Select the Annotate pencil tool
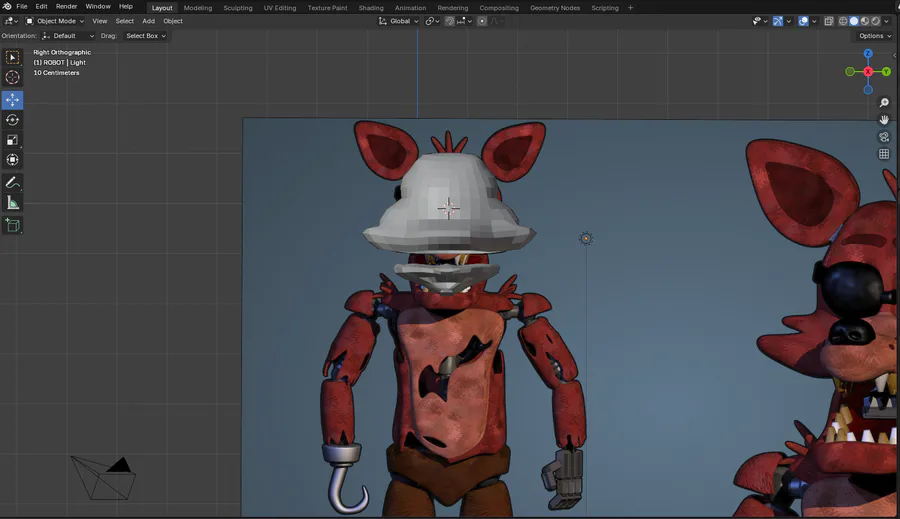Viewport: 900px width, 519px height. tap(12, 183)
